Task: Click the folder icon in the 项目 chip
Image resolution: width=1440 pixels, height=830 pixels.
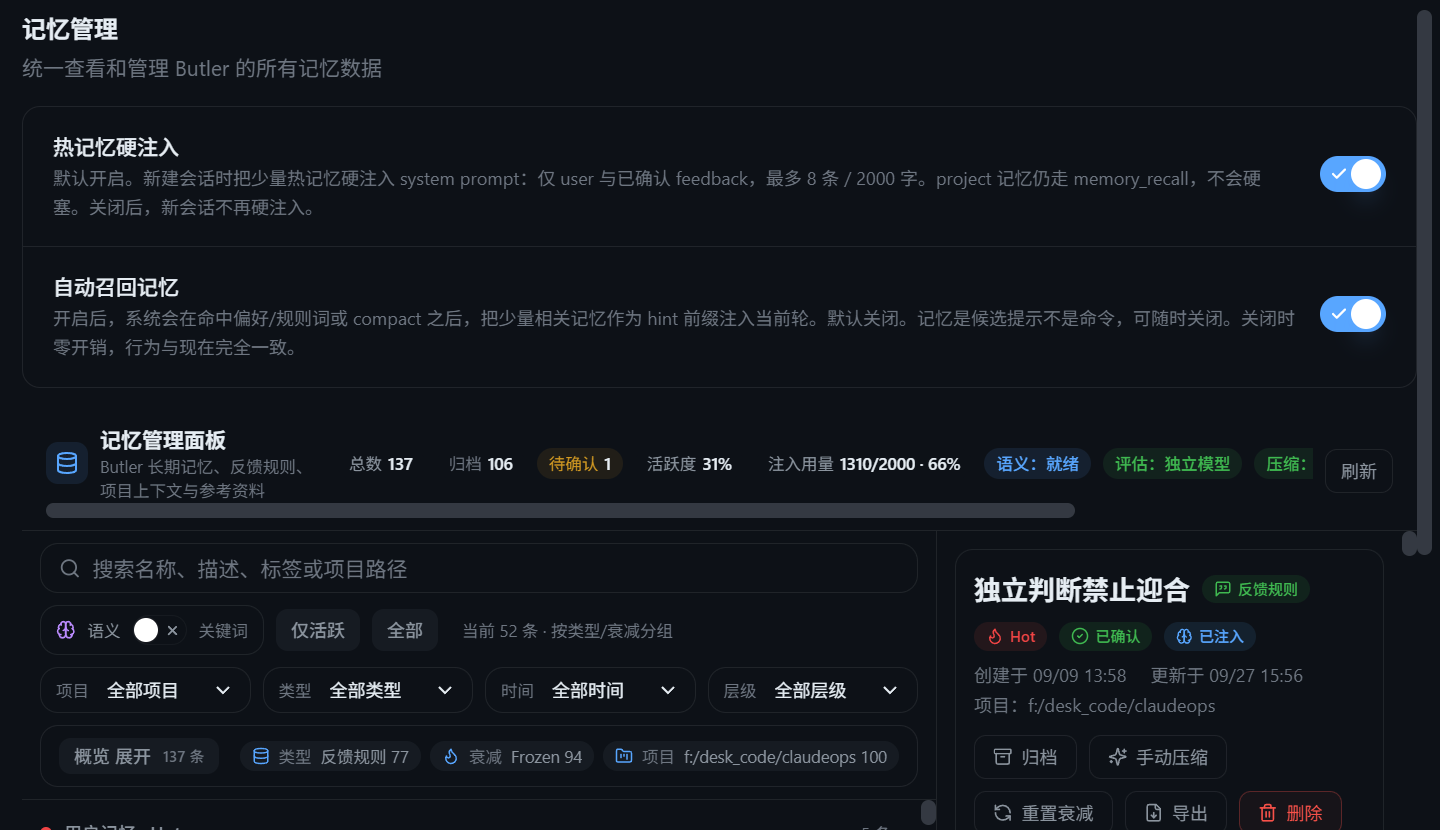Action: (x=624, y=757)
